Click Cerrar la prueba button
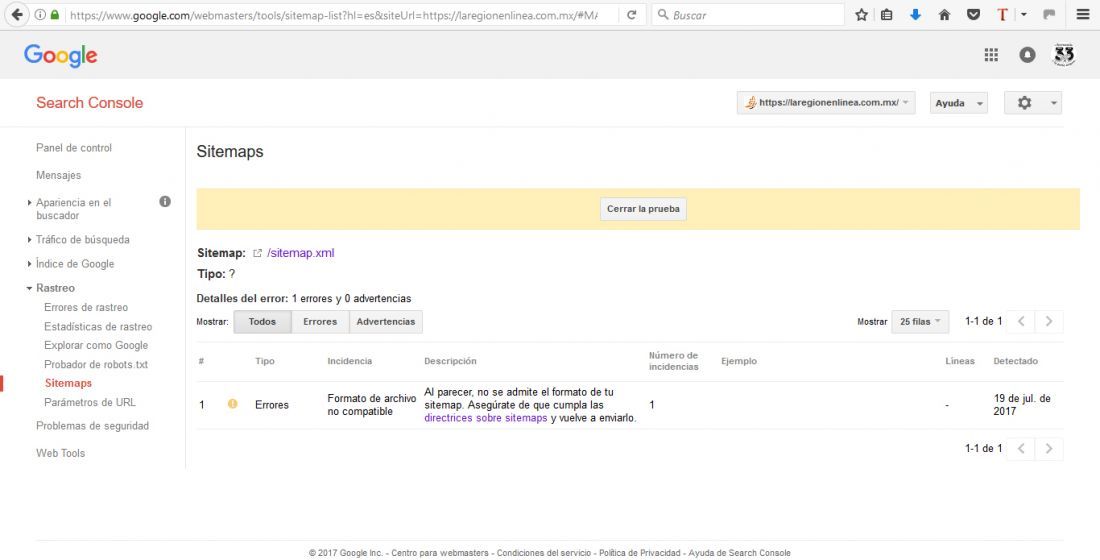Screen dimensions: 1100x560 643,209
